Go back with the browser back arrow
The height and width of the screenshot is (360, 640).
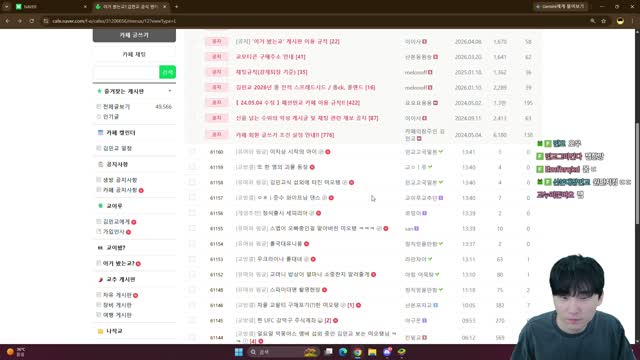coord(8,21)
